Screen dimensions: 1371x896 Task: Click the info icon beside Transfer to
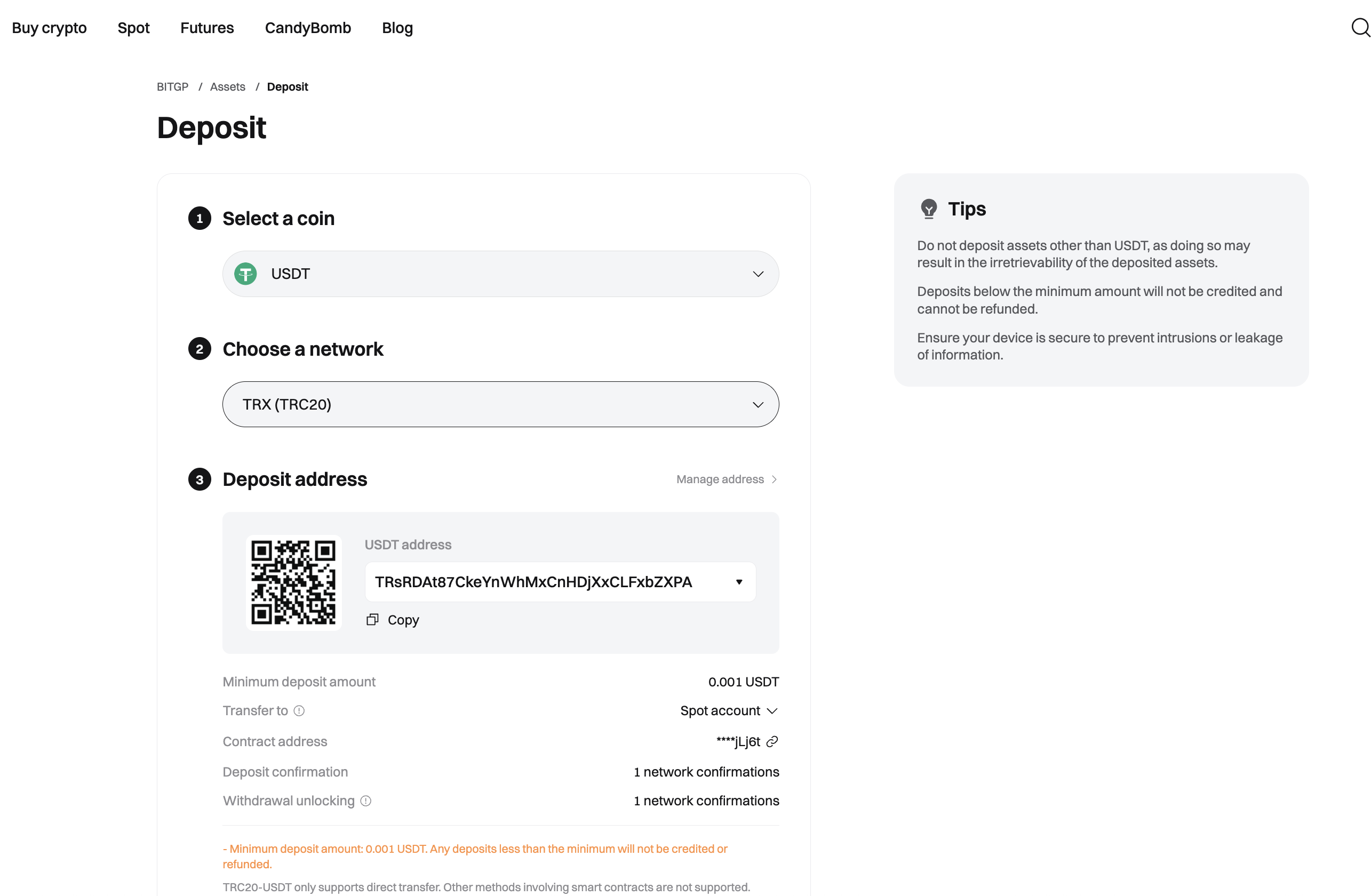(299, 710)
